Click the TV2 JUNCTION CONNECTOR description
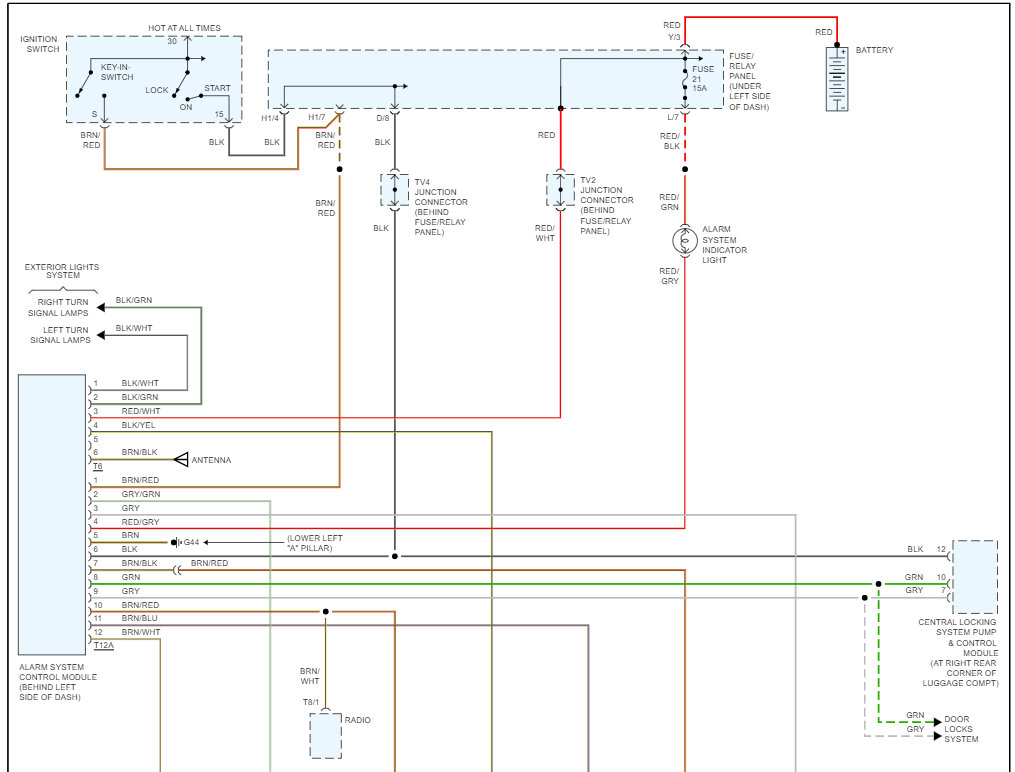Viewport: 1015px width, 772px height. tap(606, 205)
